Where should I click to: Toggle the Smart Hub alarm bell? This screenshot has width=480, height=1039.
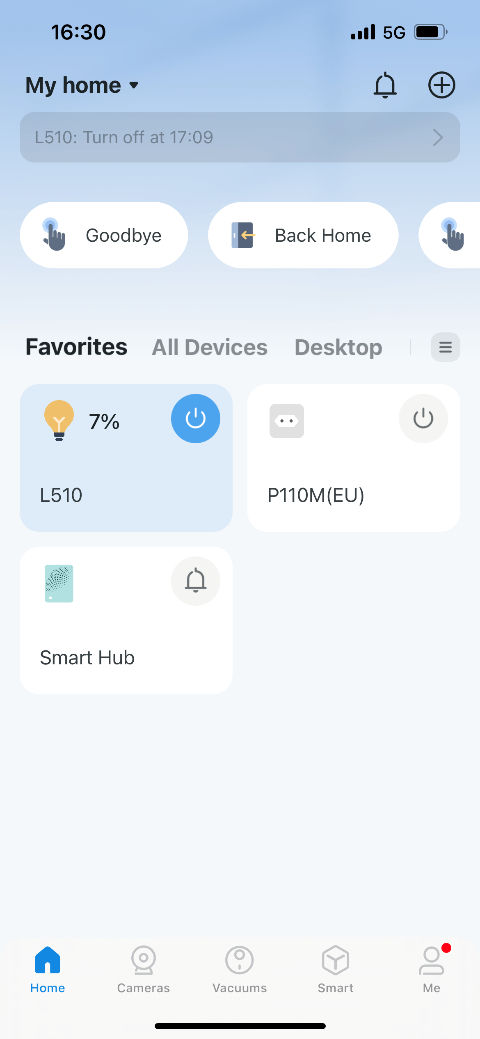coord(196,581)
